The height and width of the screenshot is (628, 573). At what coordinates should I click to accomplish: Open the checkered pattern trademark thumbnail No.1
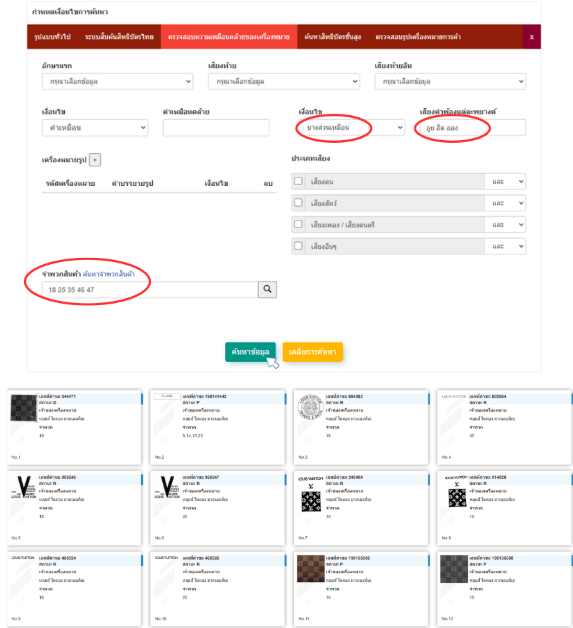pyautogui.click(x=24, y=408)
